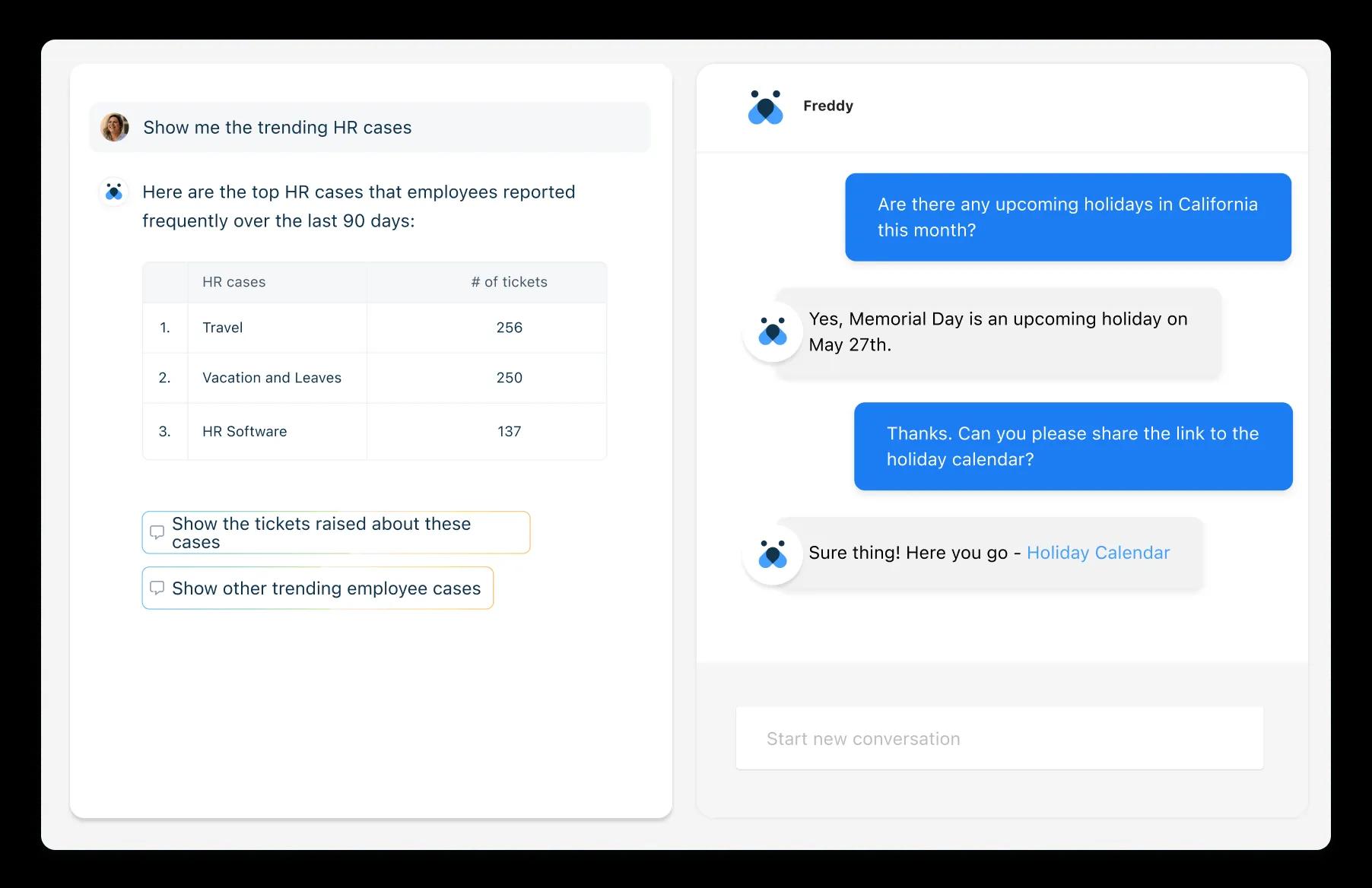This screenshot has width=1372, height=888.
Task: Open the Holiday Calendar link
Action: (x=1097, y=553)
